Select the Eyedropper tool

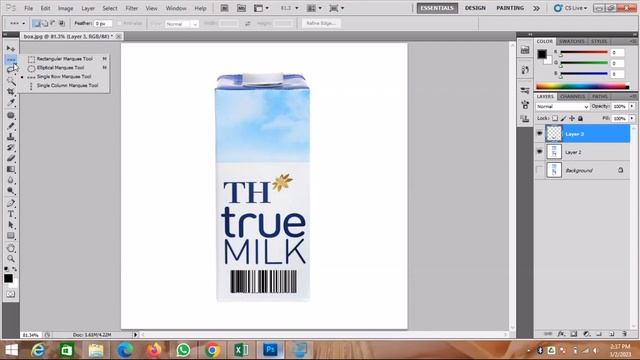11,102
